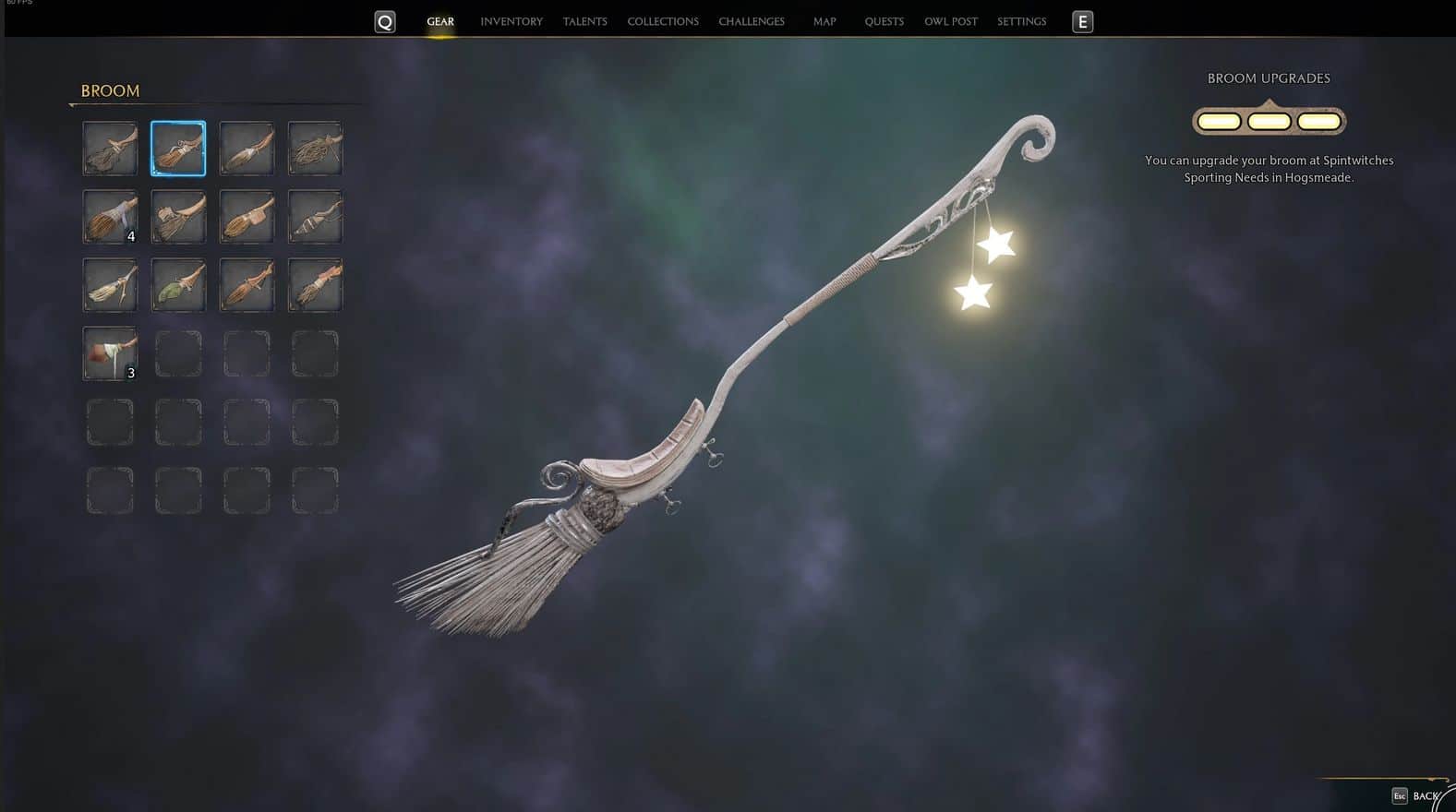This screenshot has height=812, width=1456.
Task: Choose the fourth broom in the second row
Action: coord(315,217)
